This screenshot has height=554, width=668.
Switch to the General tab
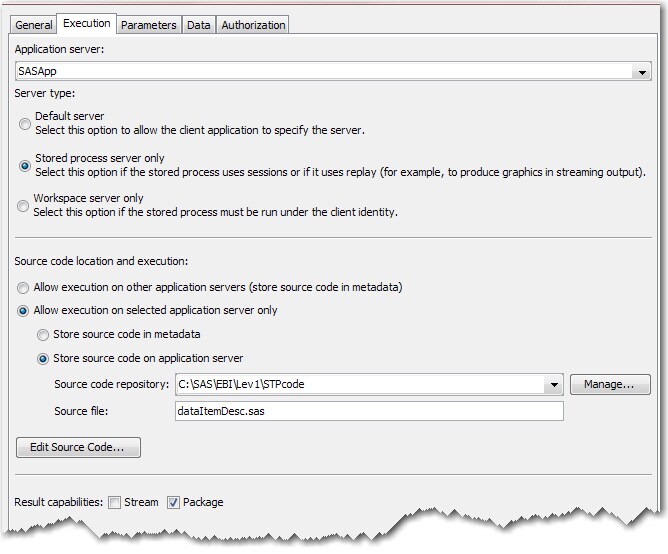point(33,25)
